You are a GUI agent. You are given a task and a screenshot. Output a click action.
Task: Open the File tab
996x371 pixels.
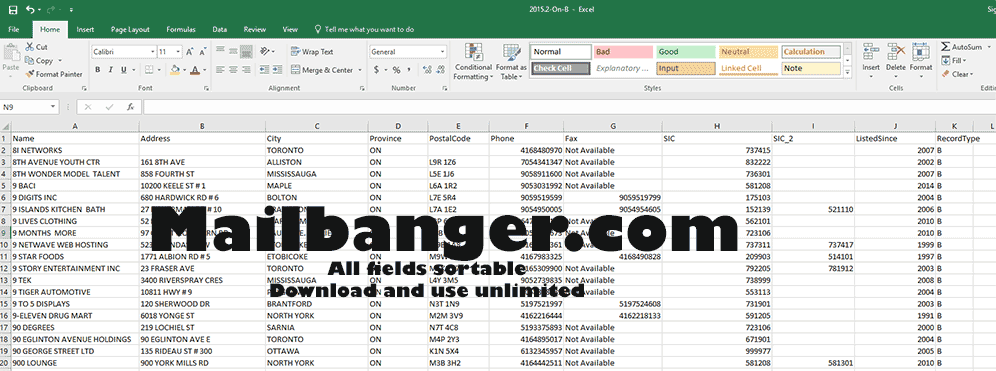[x=14, y=29]
